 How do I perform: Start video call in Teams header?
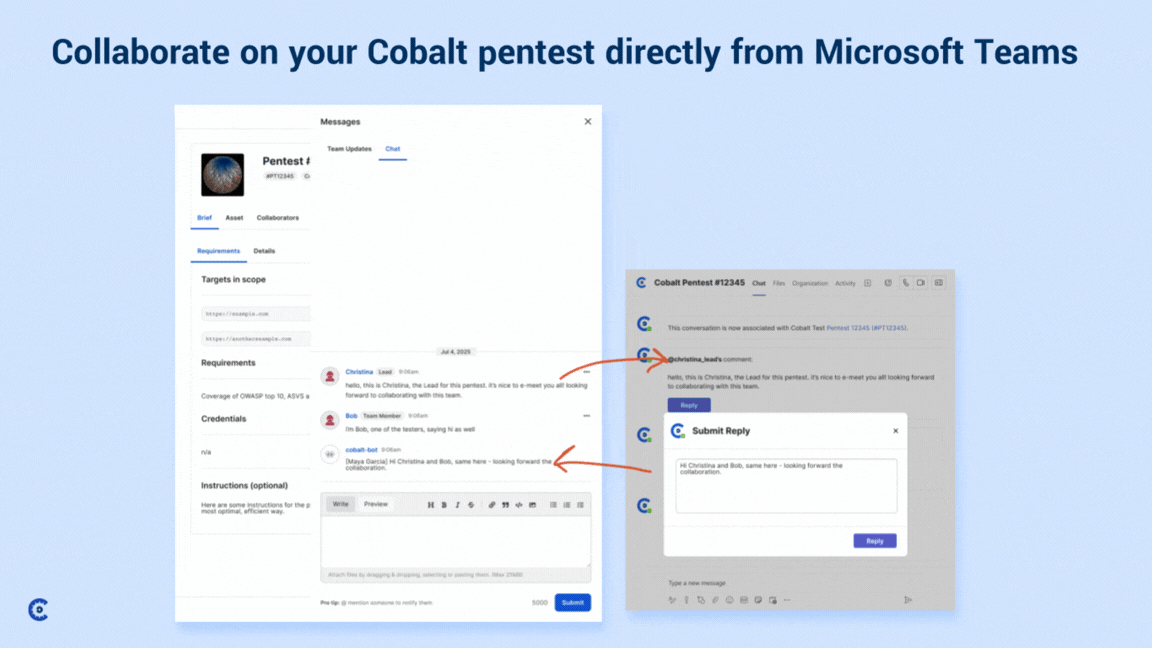click(921, 283)
